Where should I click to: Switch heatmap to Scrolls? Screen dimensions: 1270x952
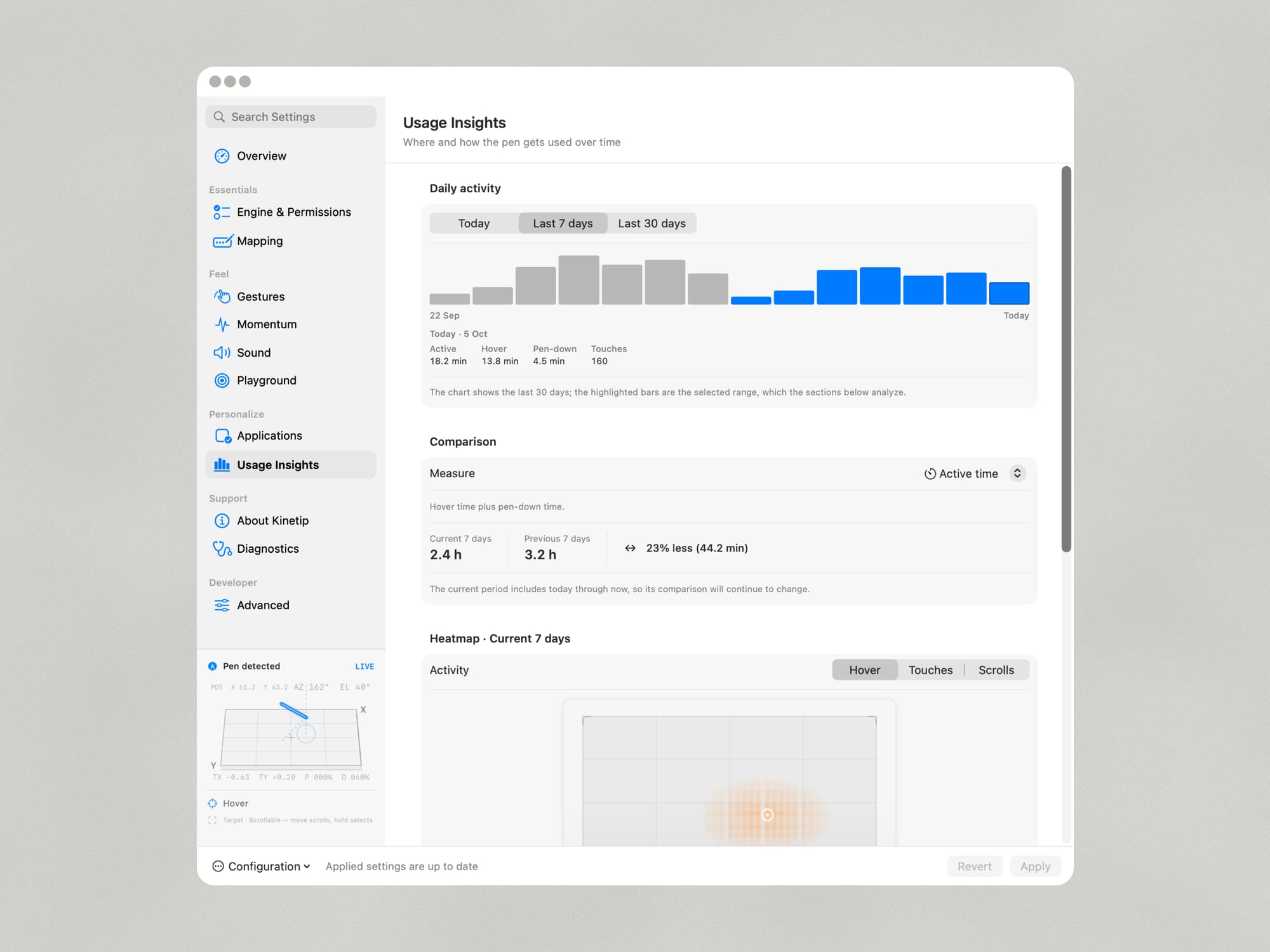pyautogui.click(x=996, y=670)
